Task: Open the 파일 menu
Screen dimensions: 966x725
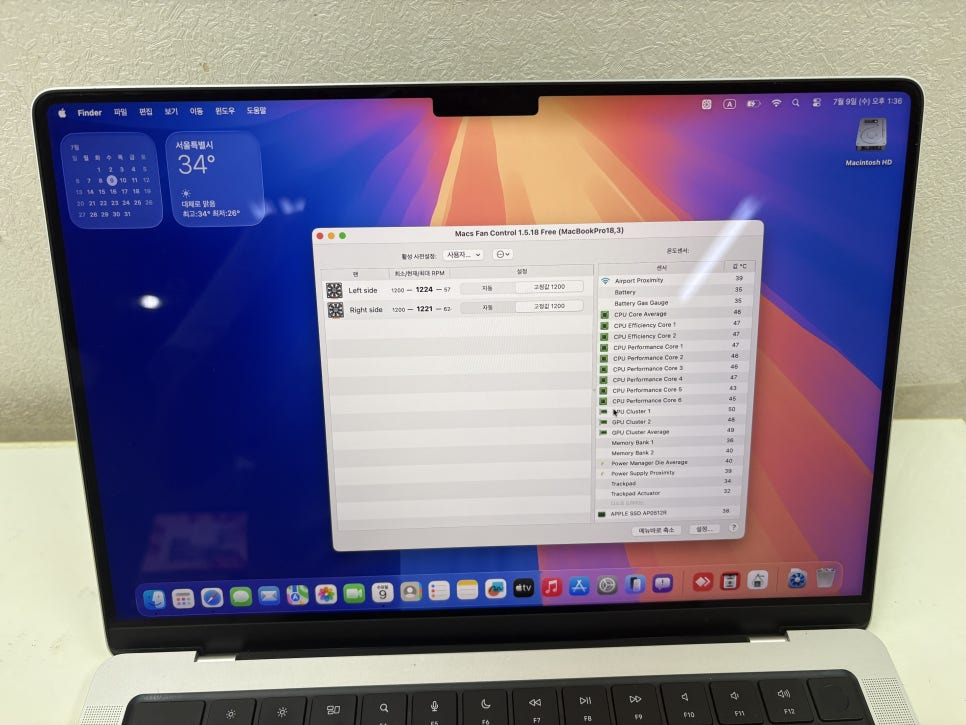Action: tap(120, 112)
